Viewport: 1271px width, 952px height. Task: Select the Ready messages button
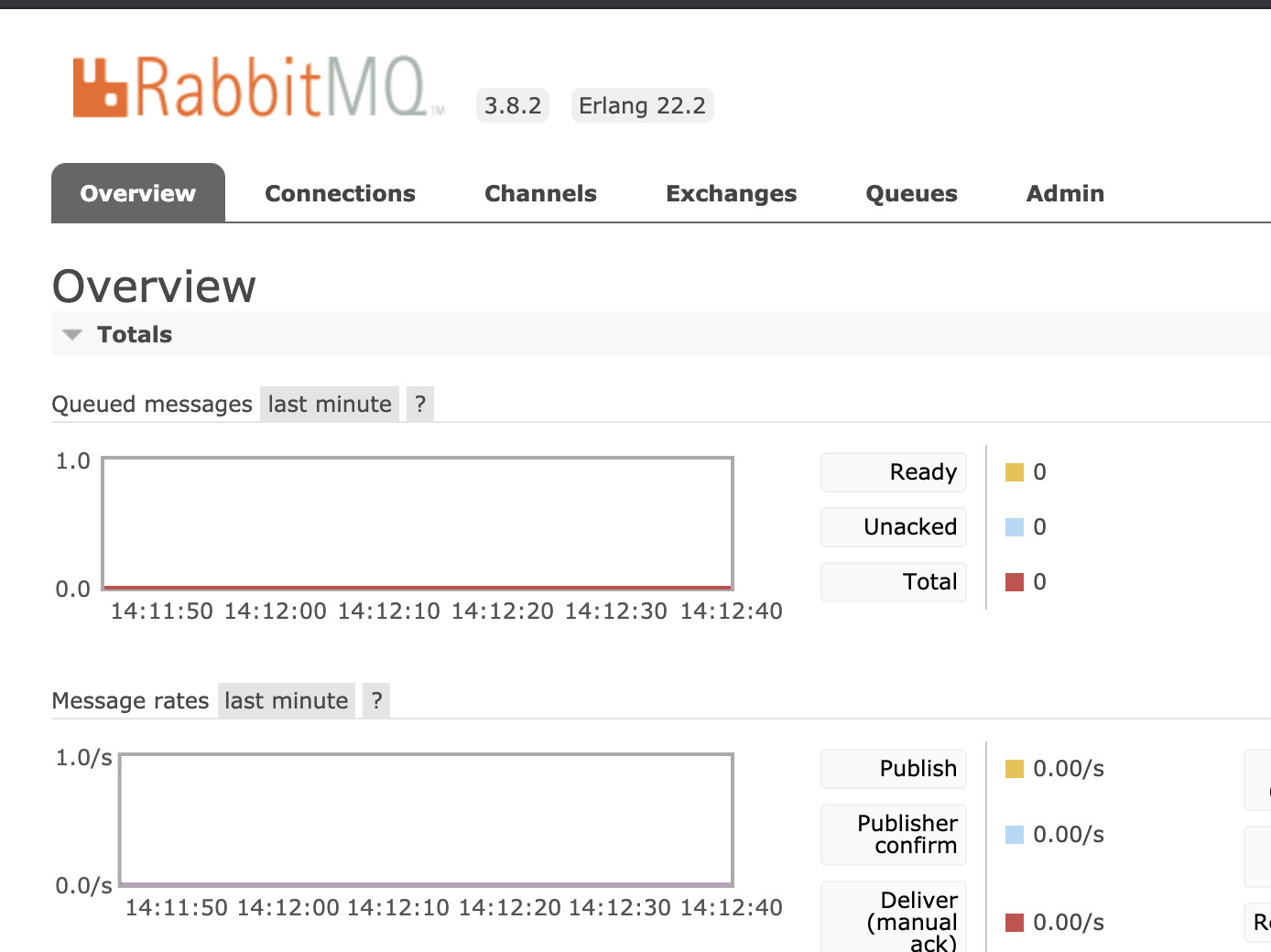pyautogui.click(x=893, y=471)
